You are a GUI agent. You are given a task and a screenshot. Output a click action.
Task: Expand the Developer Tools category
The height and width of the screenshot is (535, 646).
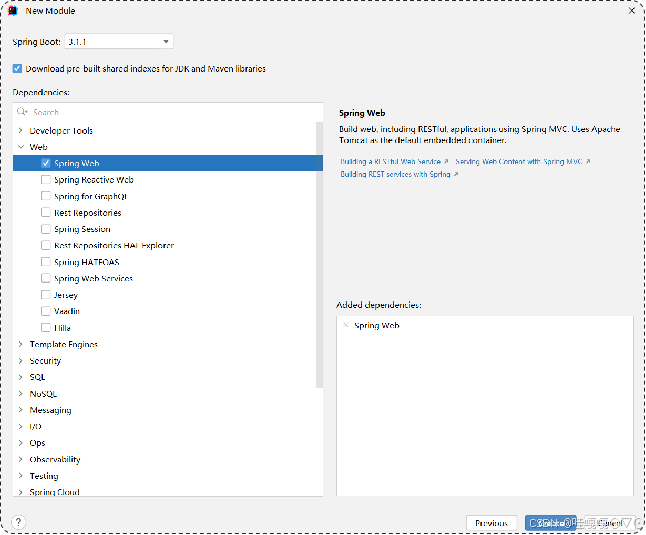click(x=20, y=131)
